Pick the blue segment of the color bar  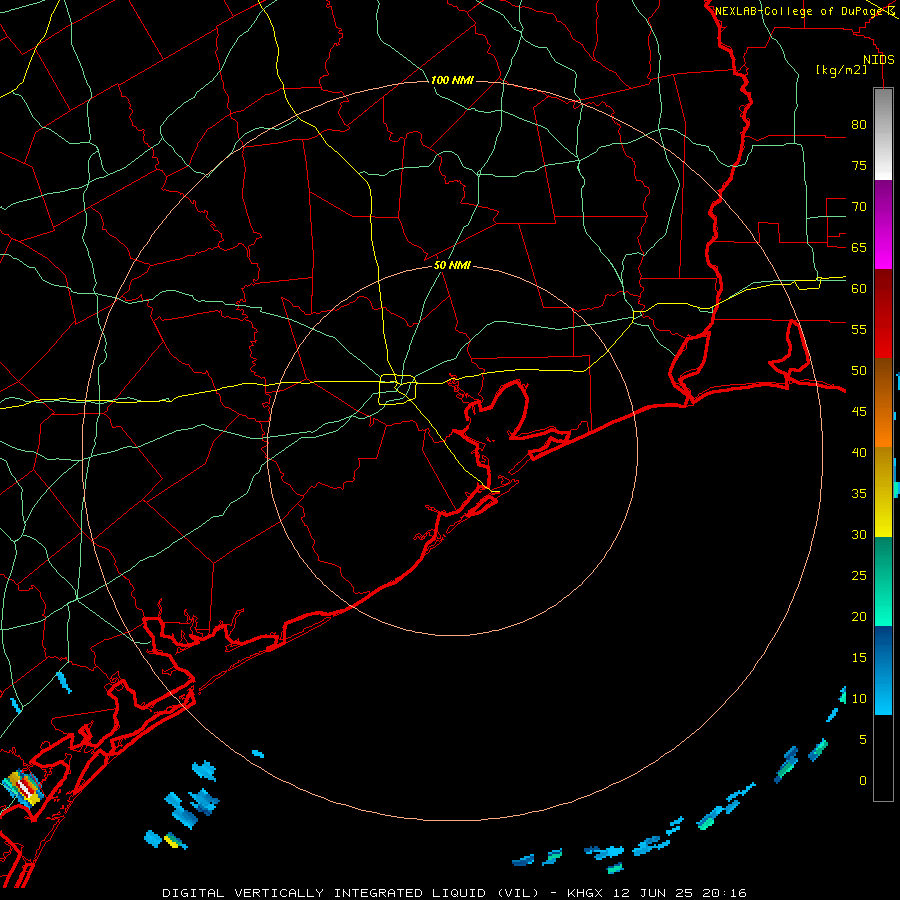[x=883, y=670]
